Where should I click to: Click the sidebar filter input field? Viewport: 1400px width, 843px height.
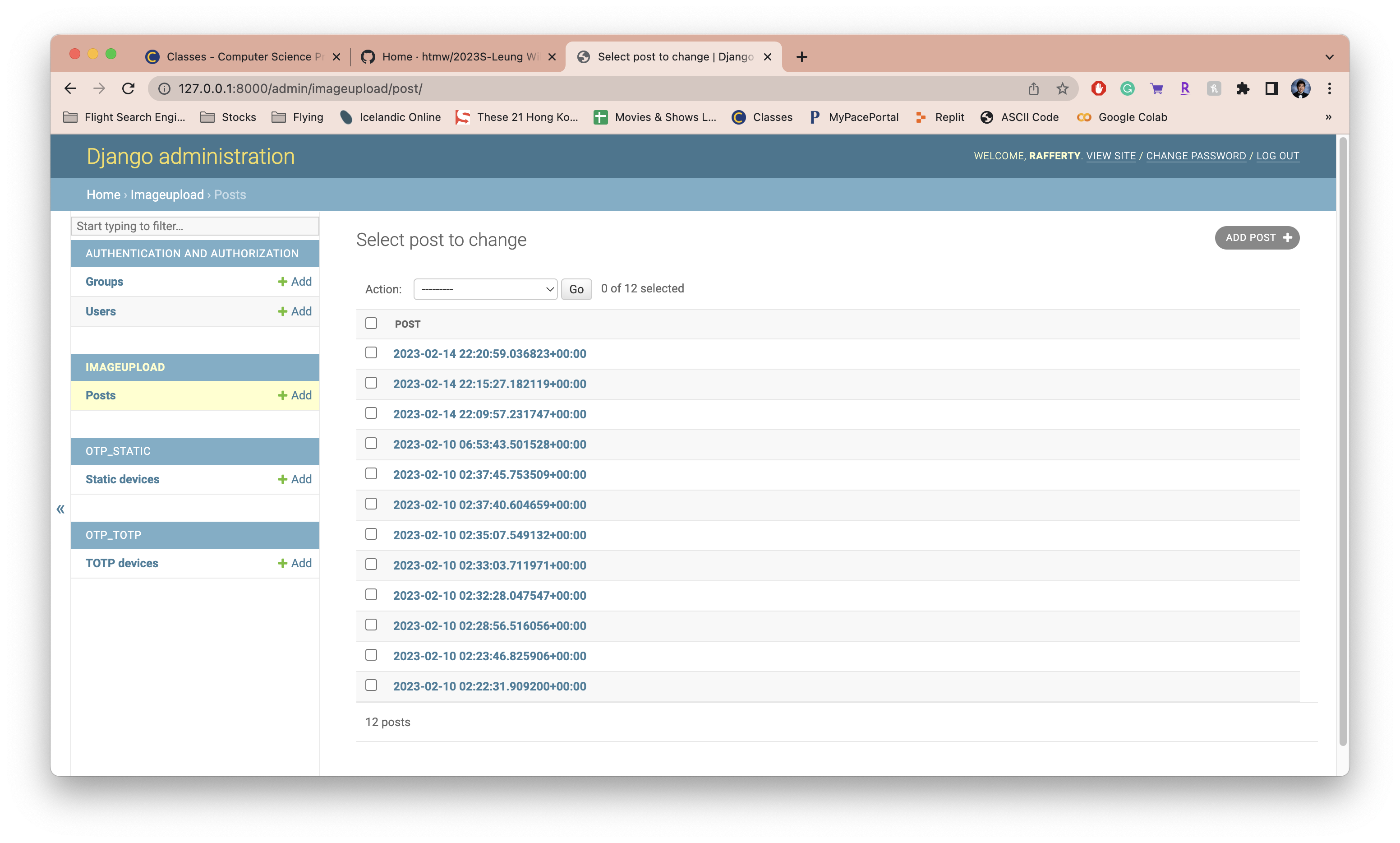tap(195, 226)
